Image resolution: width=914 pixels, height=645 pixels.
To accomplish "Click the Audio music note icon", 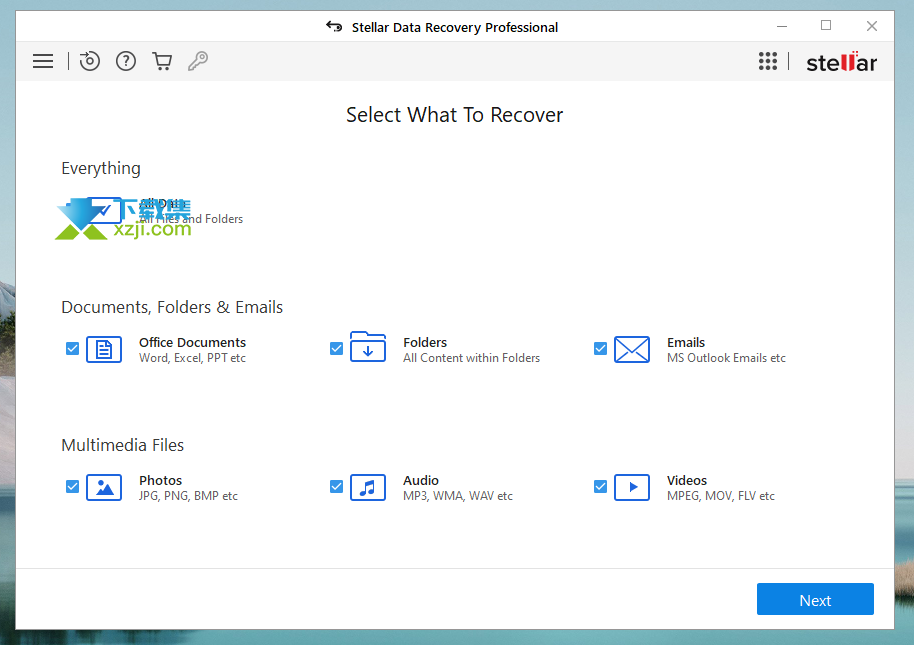I will 368,488.
